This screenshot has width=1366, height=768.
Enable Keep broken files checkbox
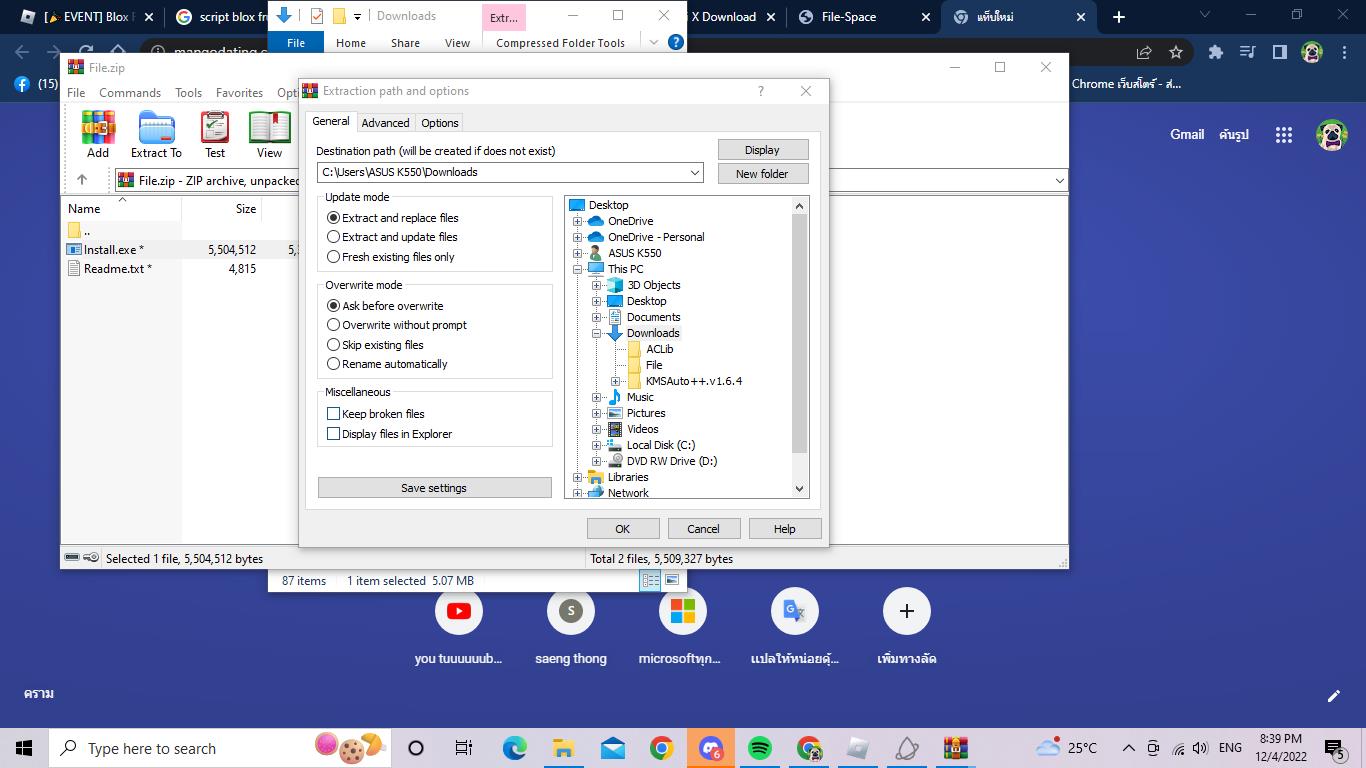point(334,414)
